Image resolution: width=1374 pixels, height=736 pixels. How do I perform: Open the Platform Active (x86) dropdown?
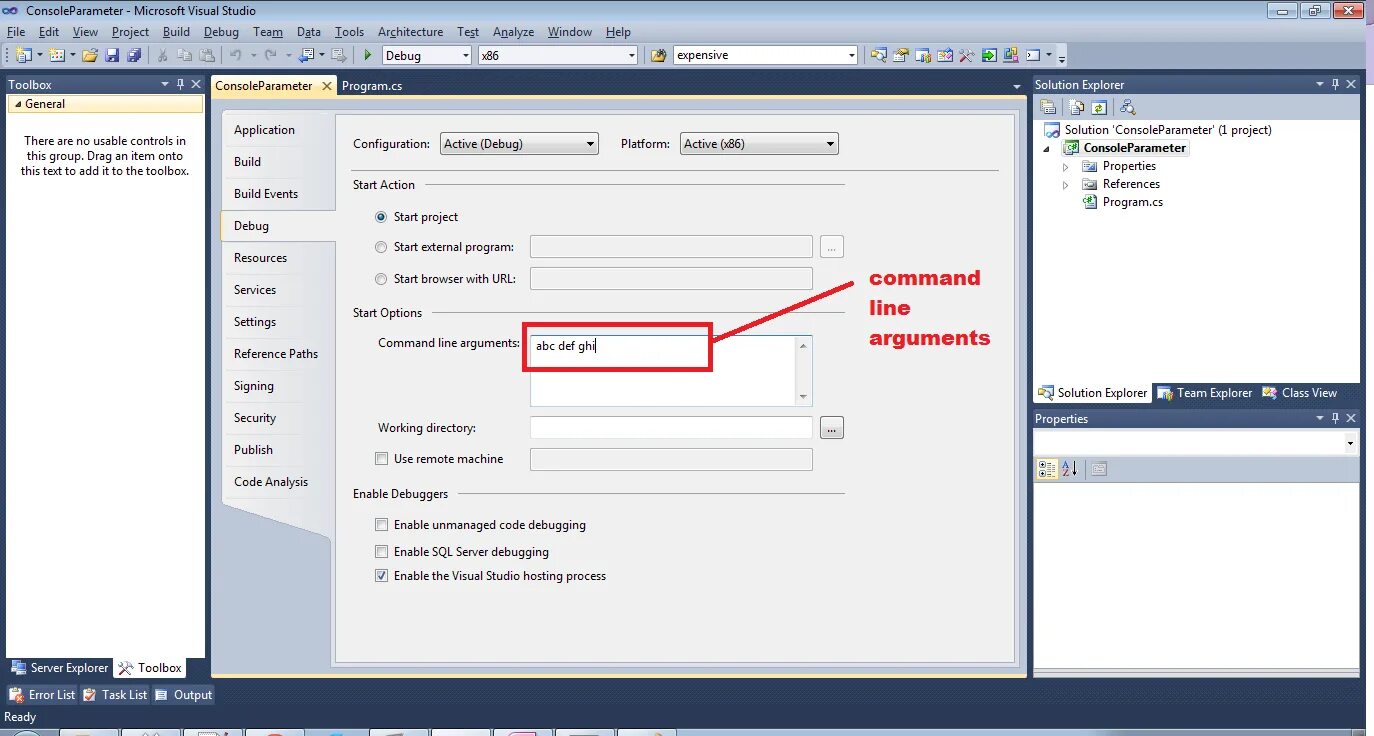click(x=759, y=144)
